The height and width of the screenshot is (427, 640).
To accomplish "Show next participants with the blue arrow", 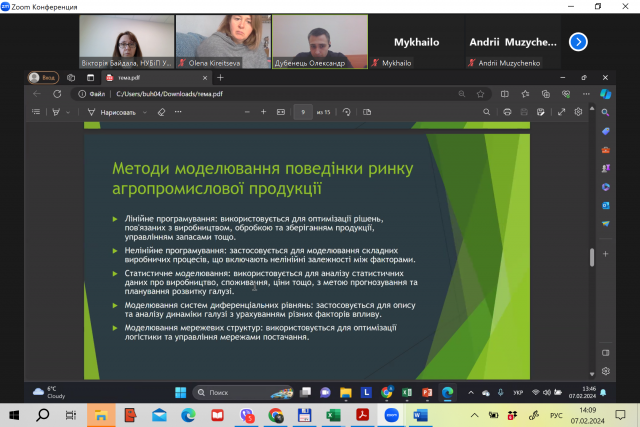I will (578, 42).
